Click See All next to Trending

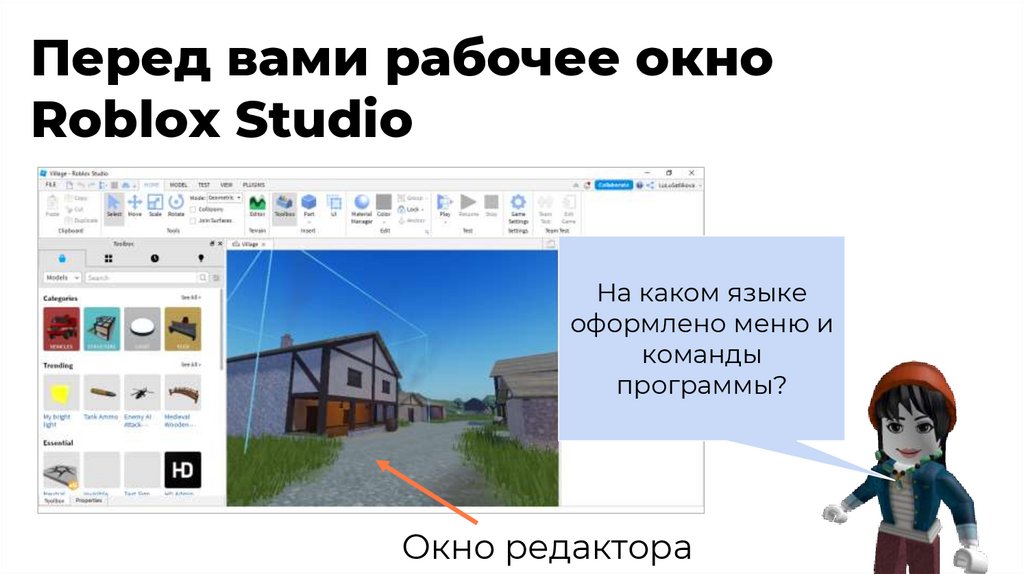191,364
